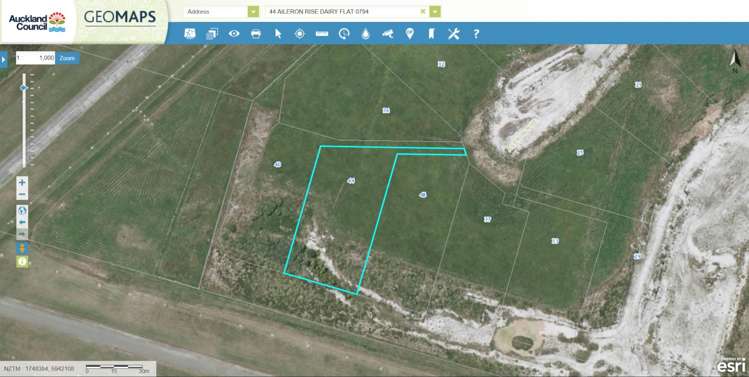Open the Print map tool

click(256, 33)
